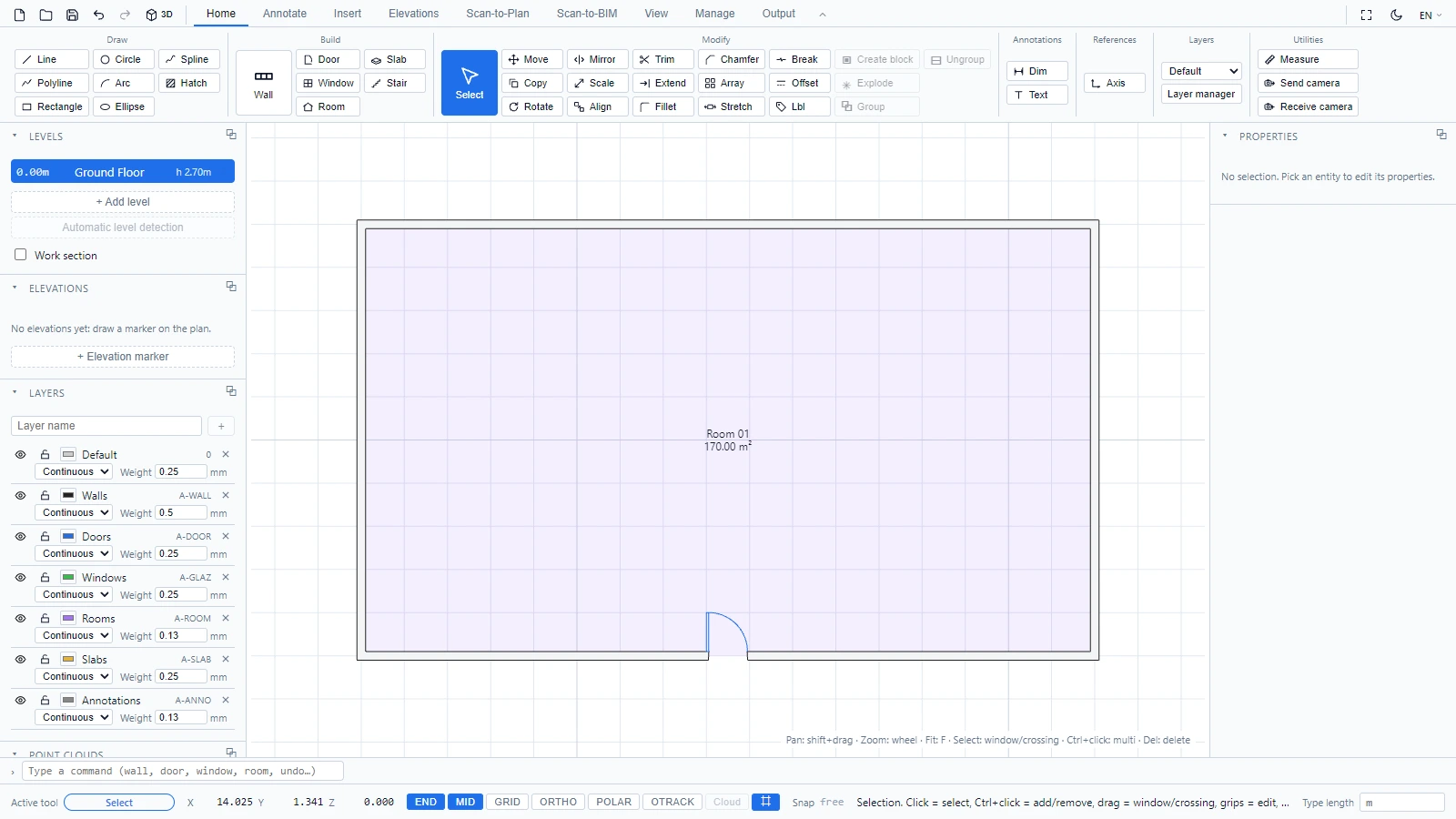Activate the Mirror modify tool
Image resolution: width=1456 pixels, height=819 pixels.
(597, 59)
